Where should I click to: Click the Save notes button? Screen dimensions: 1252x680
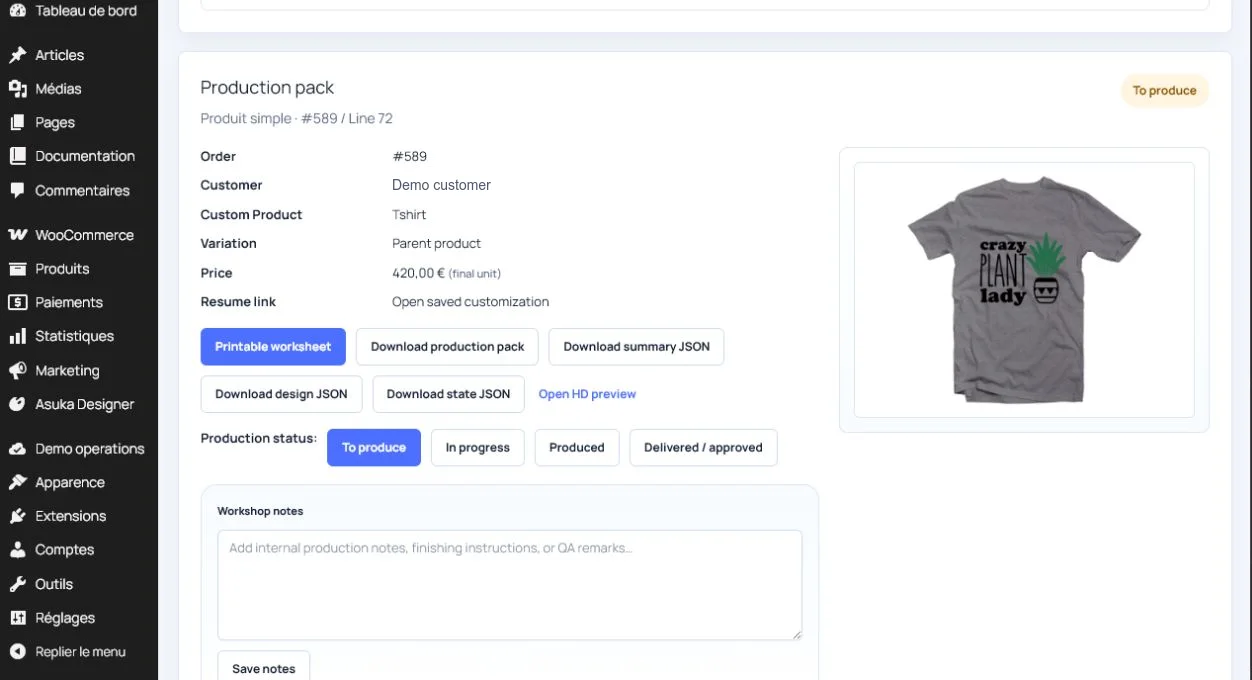[x=264, y=668]
